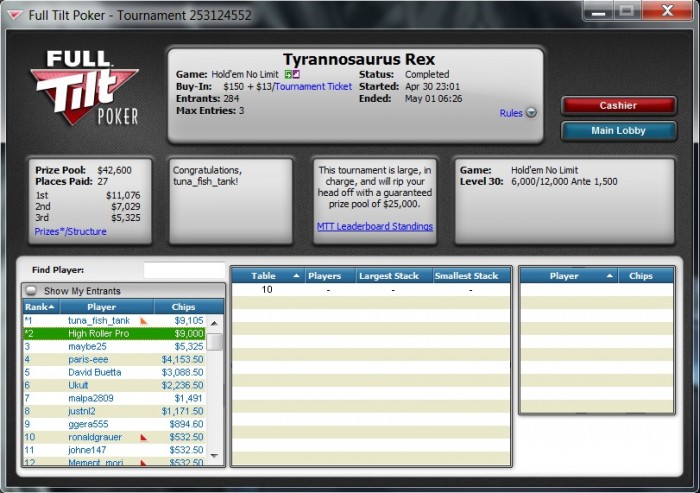This screenshot has height=493, width=700.
Task: Select player malpa2809
Action: 114,398
